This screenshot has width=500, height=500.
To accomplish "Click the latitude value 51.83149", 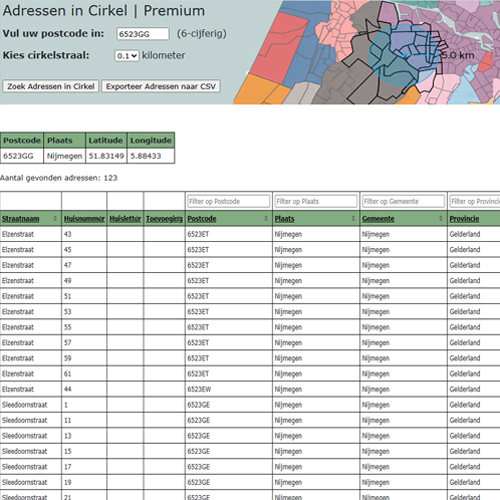I will pos(106,156).
